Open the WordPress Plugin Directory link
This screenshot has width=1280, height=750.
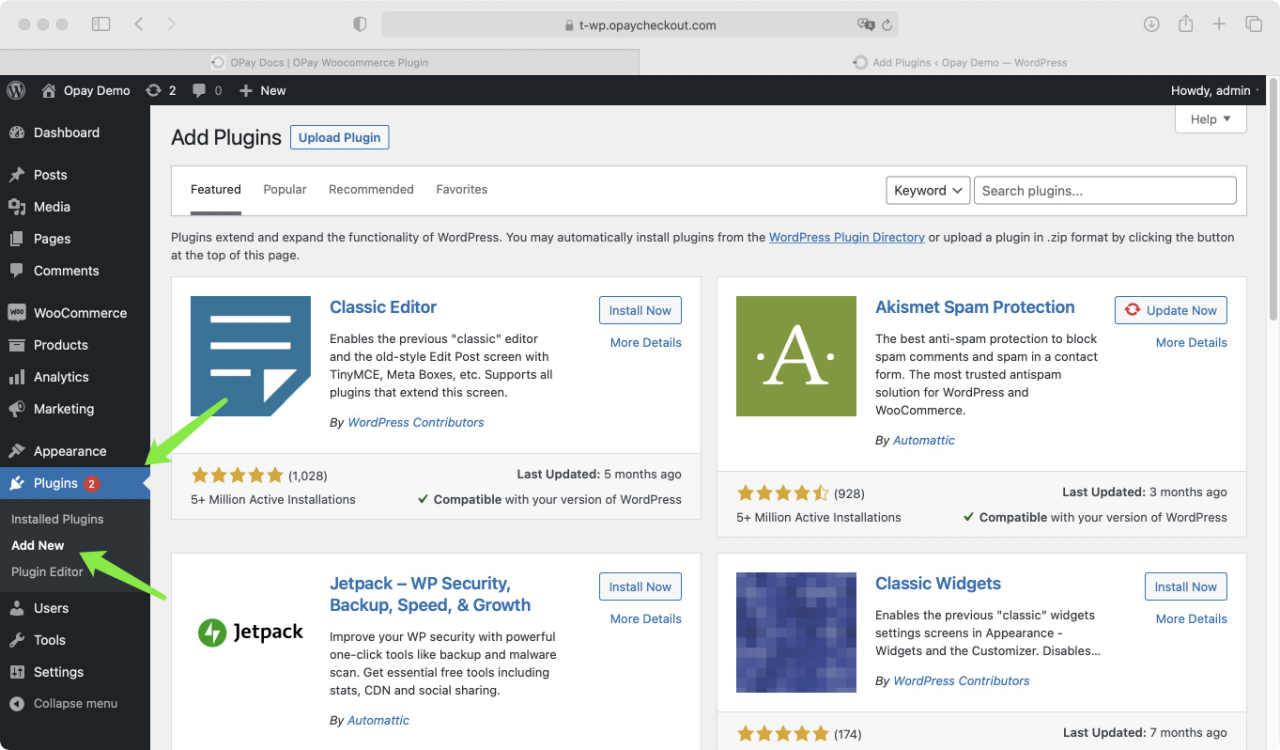tap(847, 237)
